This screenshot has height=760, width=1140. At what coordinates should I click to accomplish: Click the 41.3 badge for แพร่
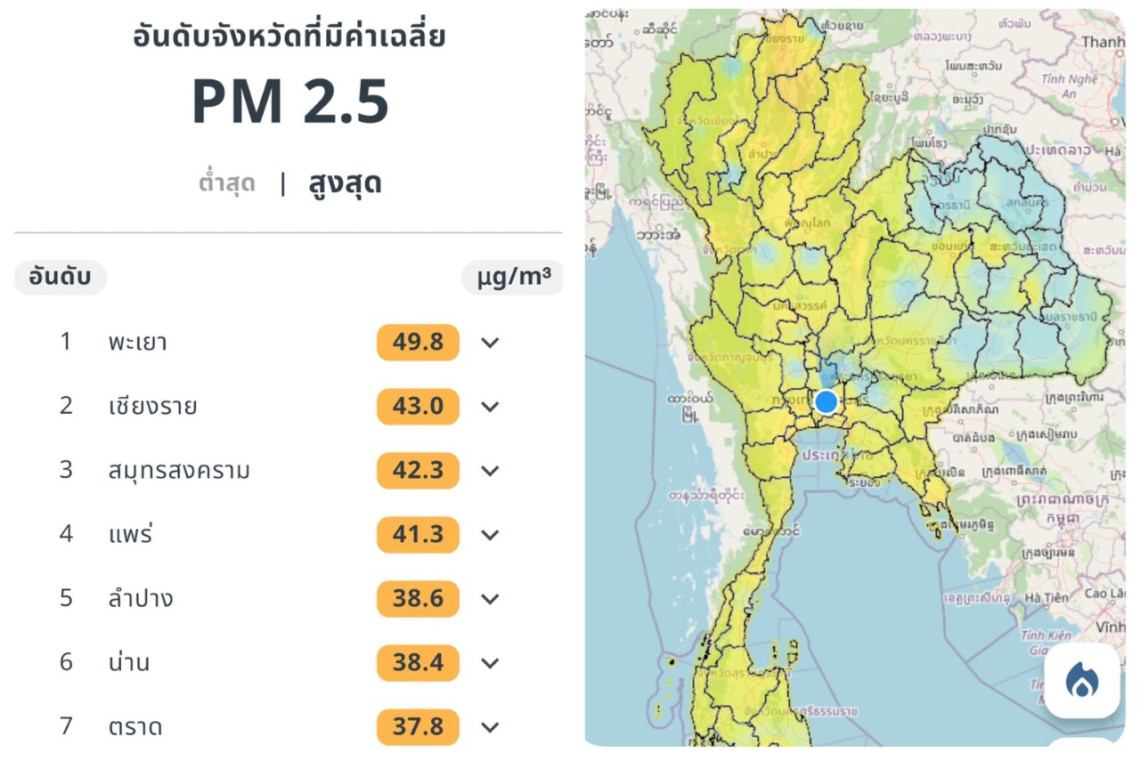click(418, 535)
